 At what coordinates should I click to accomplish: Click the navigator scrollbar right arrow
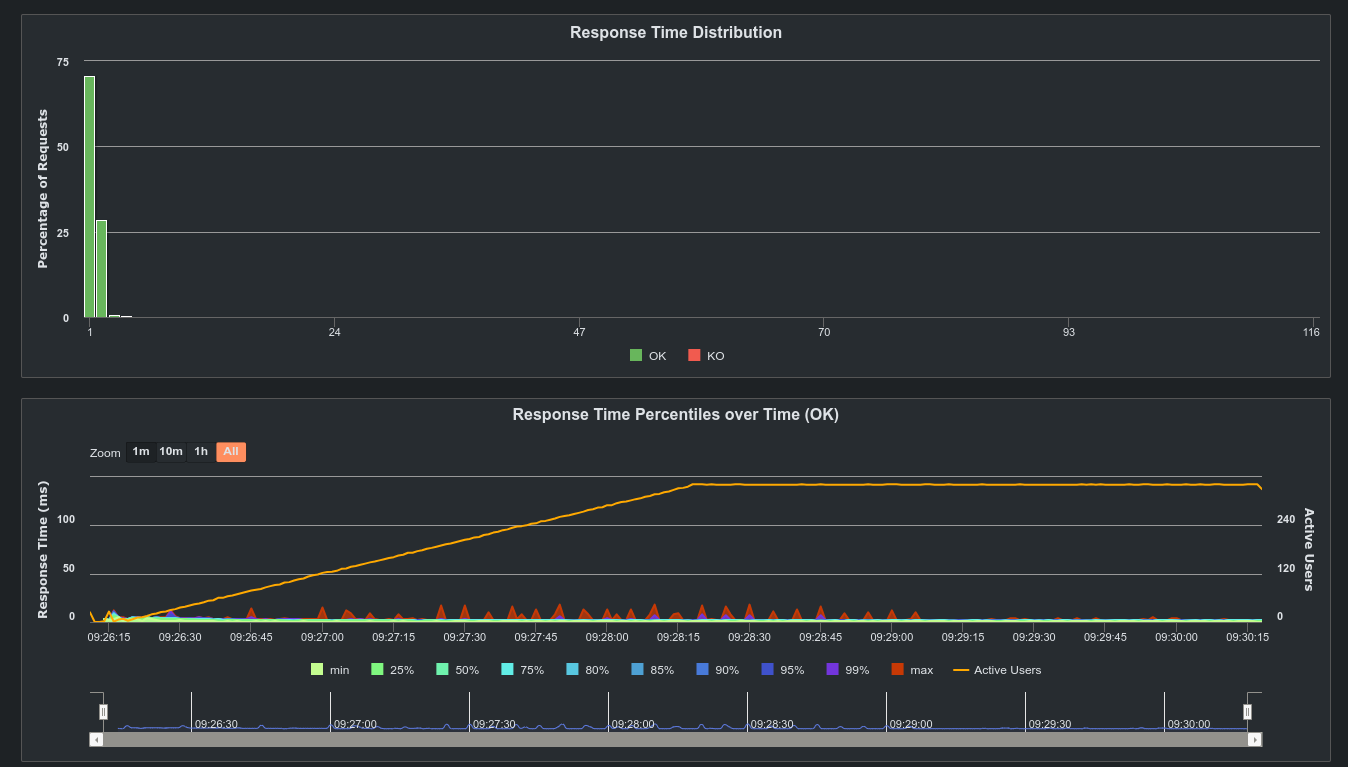1255,739
